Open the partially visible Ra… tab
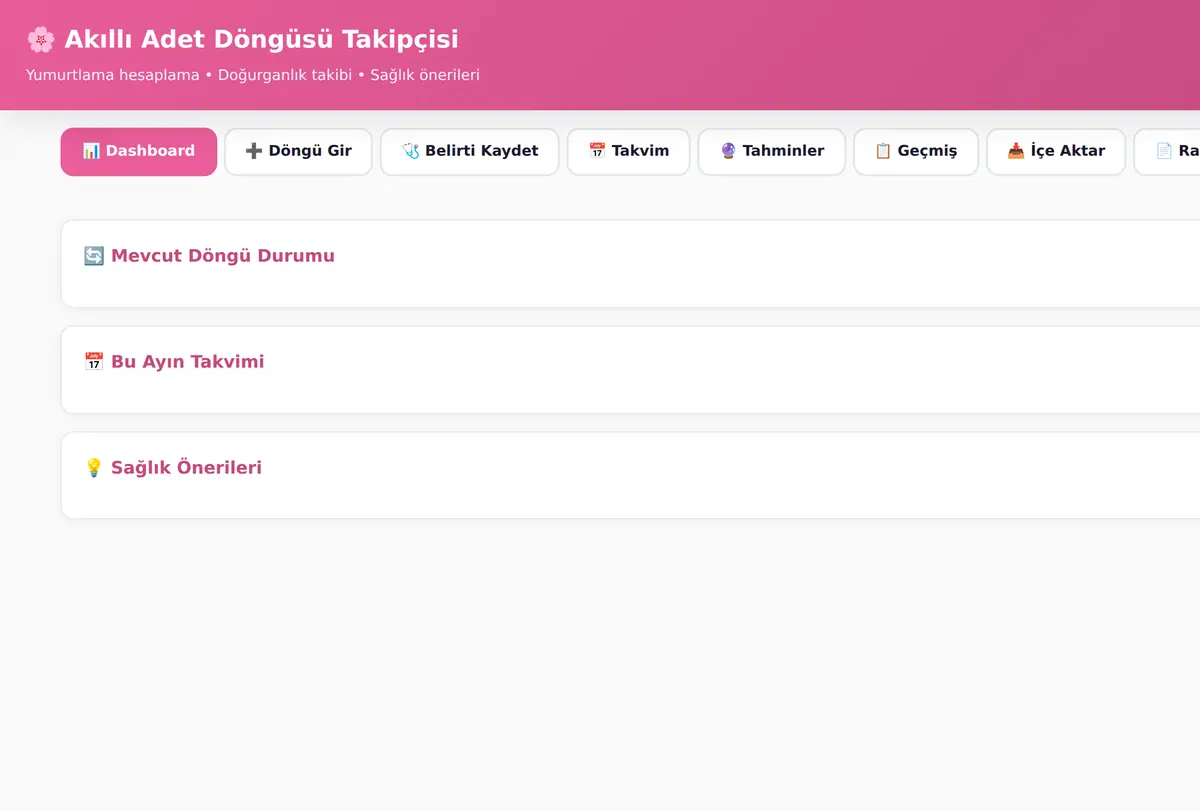Viewport: 1200px width, 811px height. 1167,152
